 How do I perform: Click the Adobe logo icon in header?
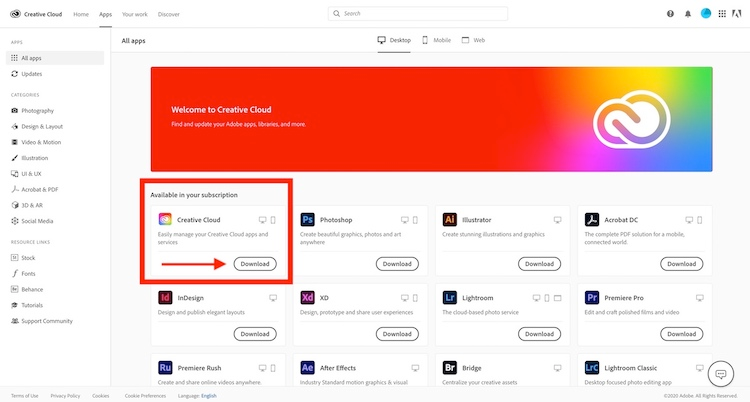click(x=737, y=14)
